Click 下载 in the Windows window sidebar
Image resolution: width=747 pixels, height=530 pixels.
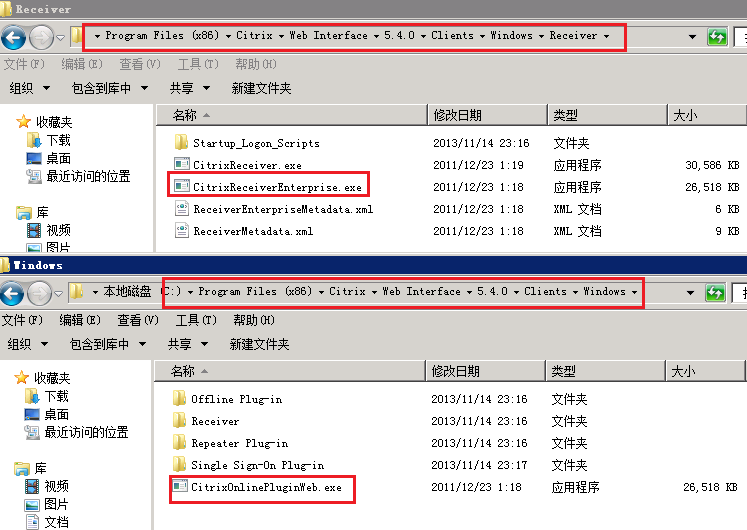57,396
